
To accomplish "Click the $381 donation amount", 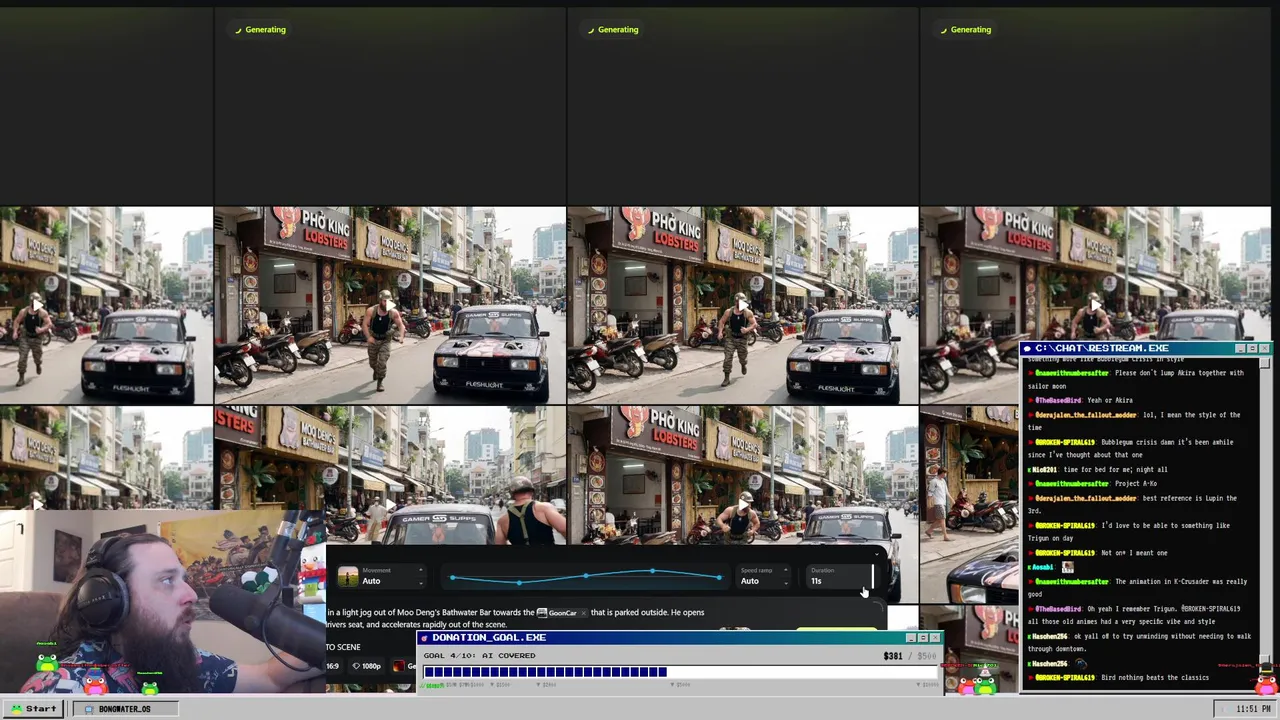I will [x=893, y=656].
